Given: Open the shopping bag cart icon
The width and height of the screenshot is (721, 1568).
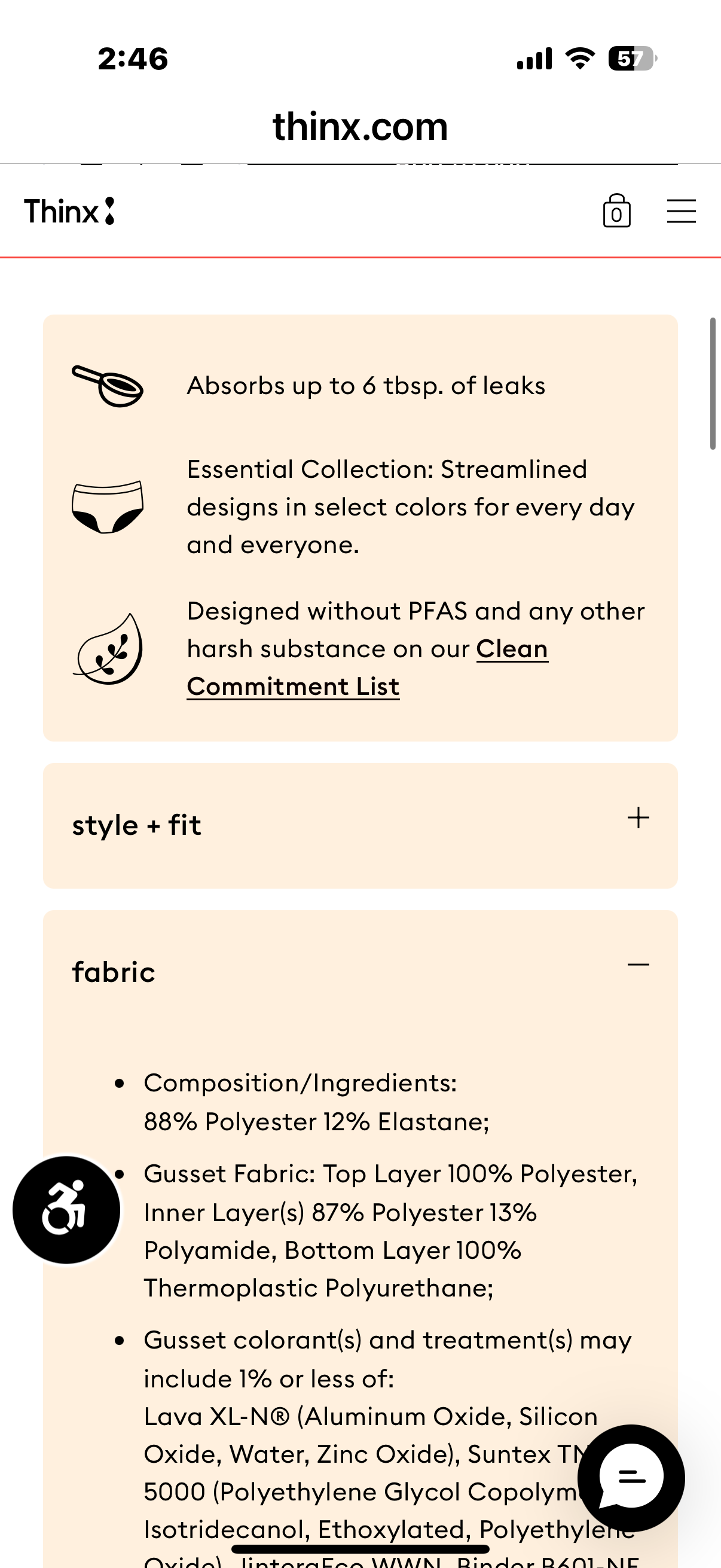Looking at the screenshot, I should [x=616, y=211].
